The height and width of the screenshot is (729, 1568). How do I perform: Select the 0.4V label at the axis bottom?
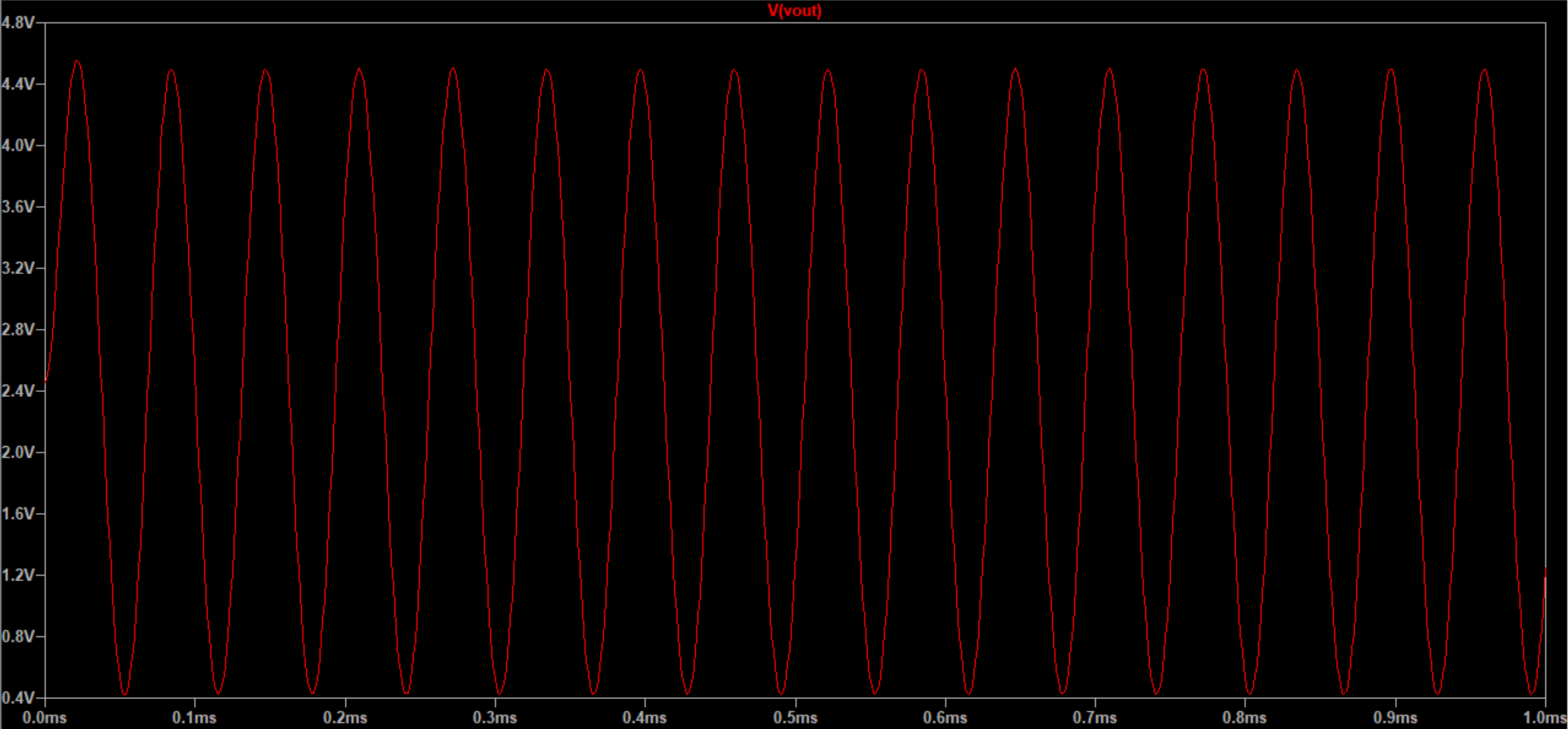[x=18, y=698]
